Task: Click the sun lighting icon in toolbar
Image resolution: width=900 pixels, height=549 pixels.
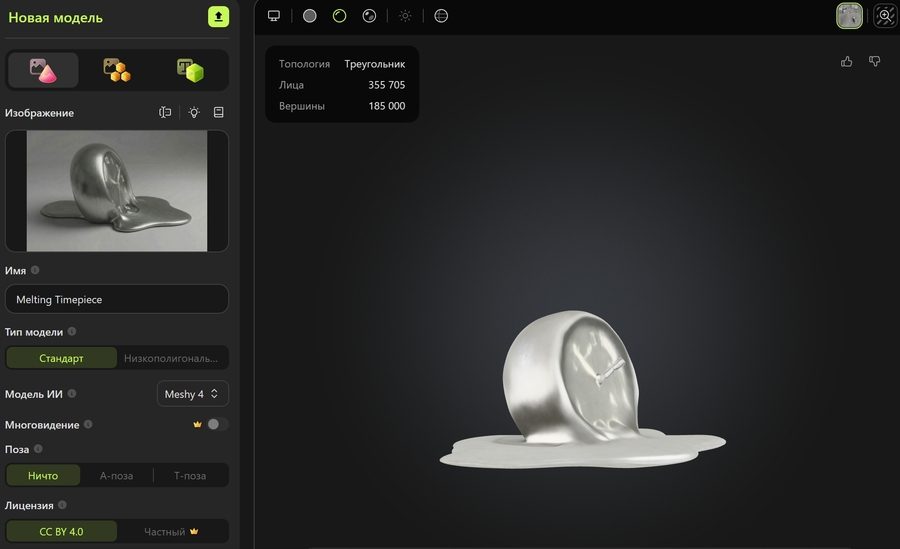Action: [405, 16]
